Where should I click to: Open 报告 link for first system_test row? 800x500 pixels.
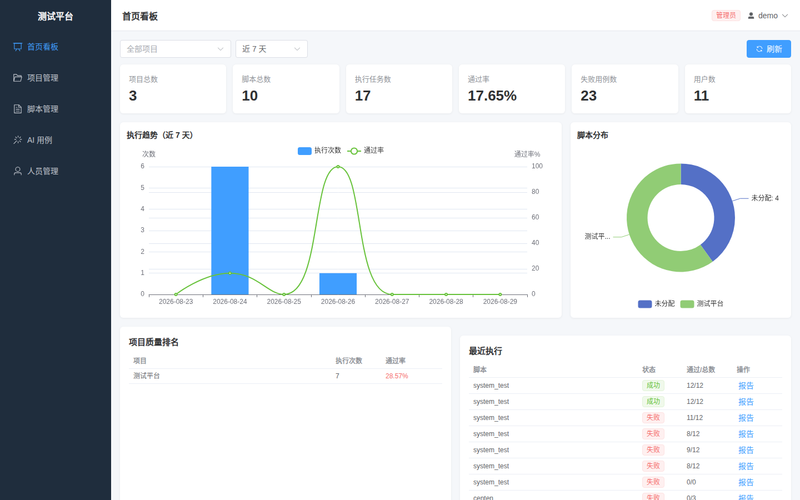[x=746, y=386]
